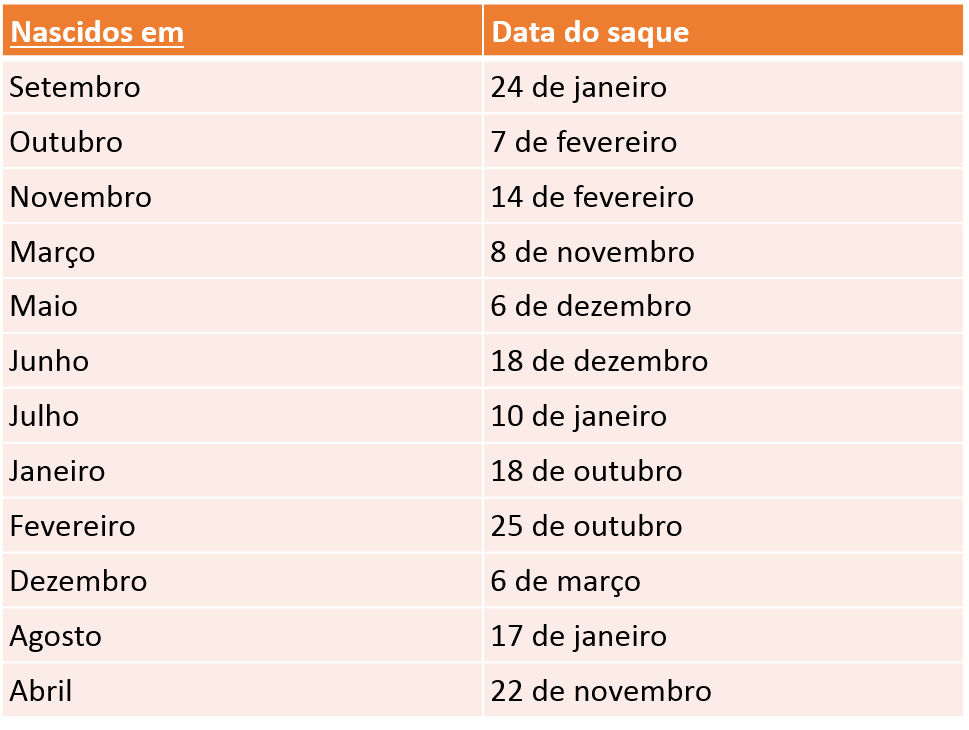Select the '18 de dezembro' cell
Image resolution: width=969 pixels, height=730 pixels.
pos(599,361)
